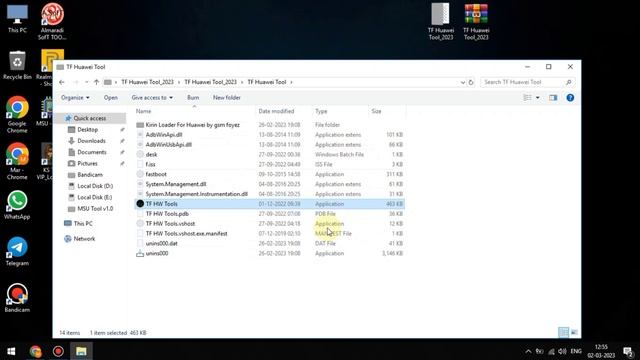The image size is (640, 360).
Task: Select Quick access in navigation pane
Action: (x=90, y=118)
